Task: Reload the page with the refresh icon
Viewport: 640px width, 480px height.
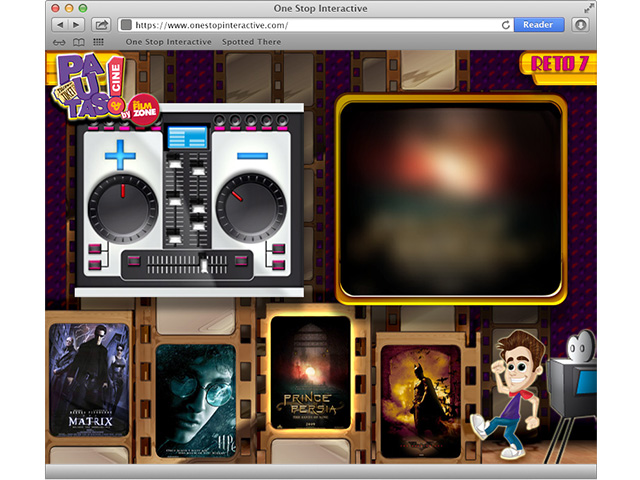Action: [506, 25]
